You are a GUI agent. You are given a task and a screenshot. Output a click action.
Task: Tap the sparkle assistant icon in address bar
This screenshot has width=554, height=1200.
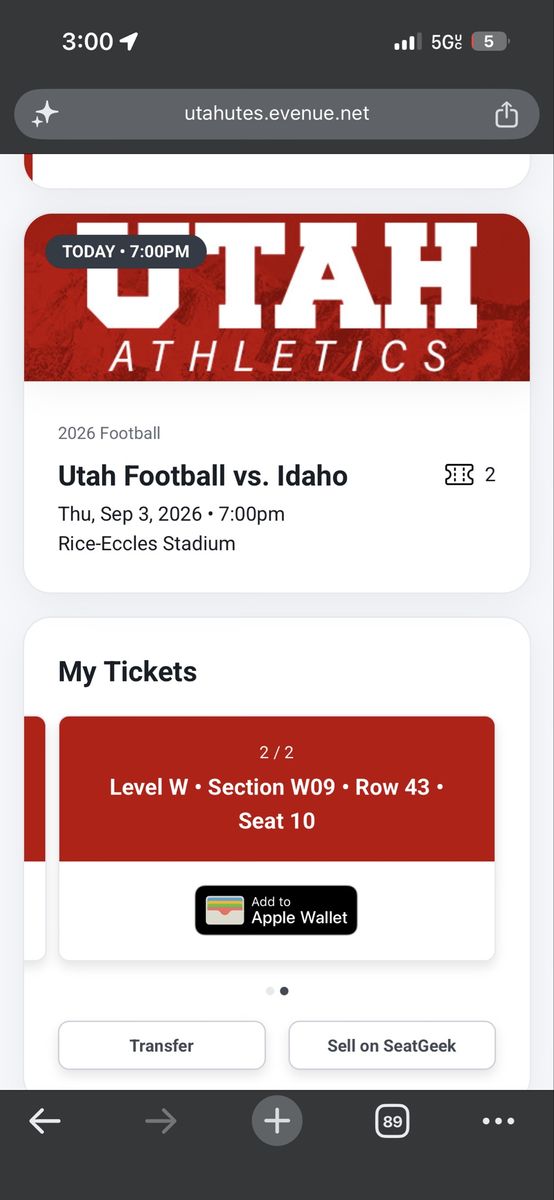coord(45,114)
